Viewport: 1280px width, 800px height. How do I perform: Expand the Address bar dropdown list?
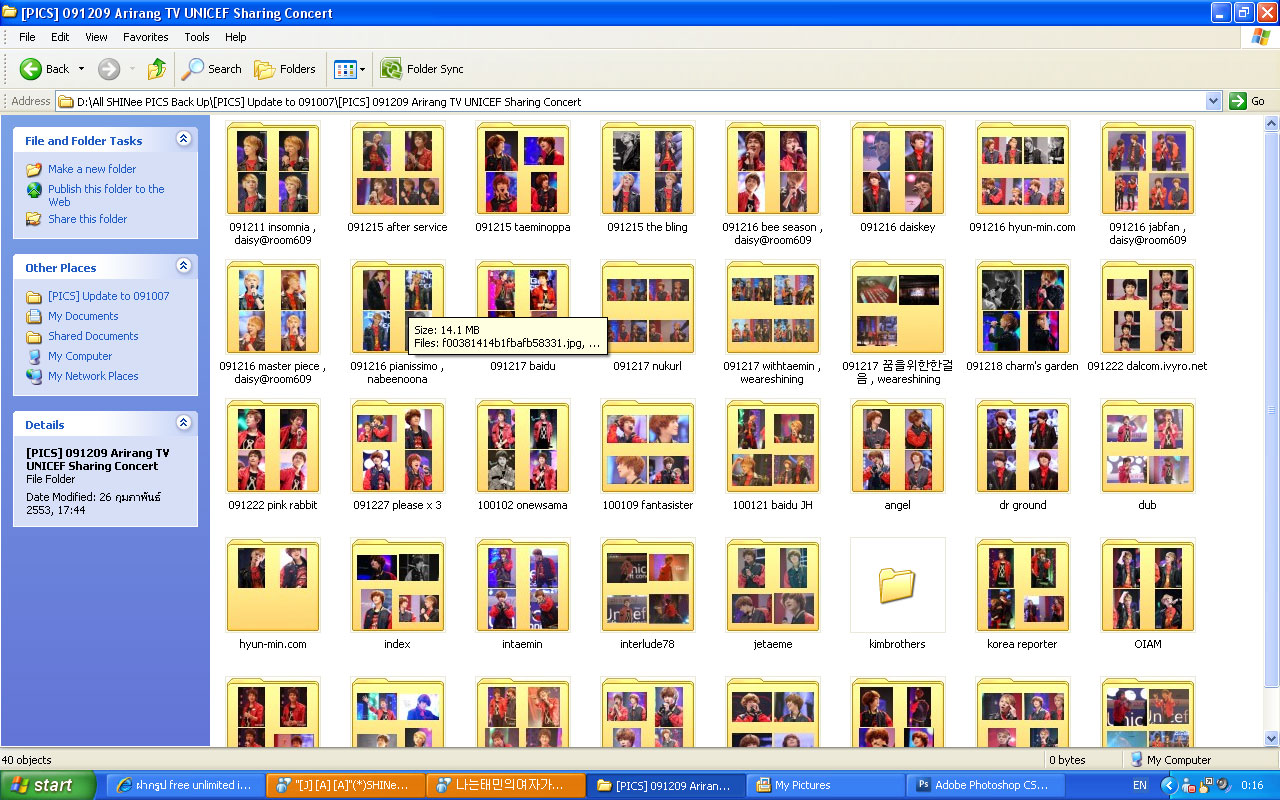pos(1214,101)
